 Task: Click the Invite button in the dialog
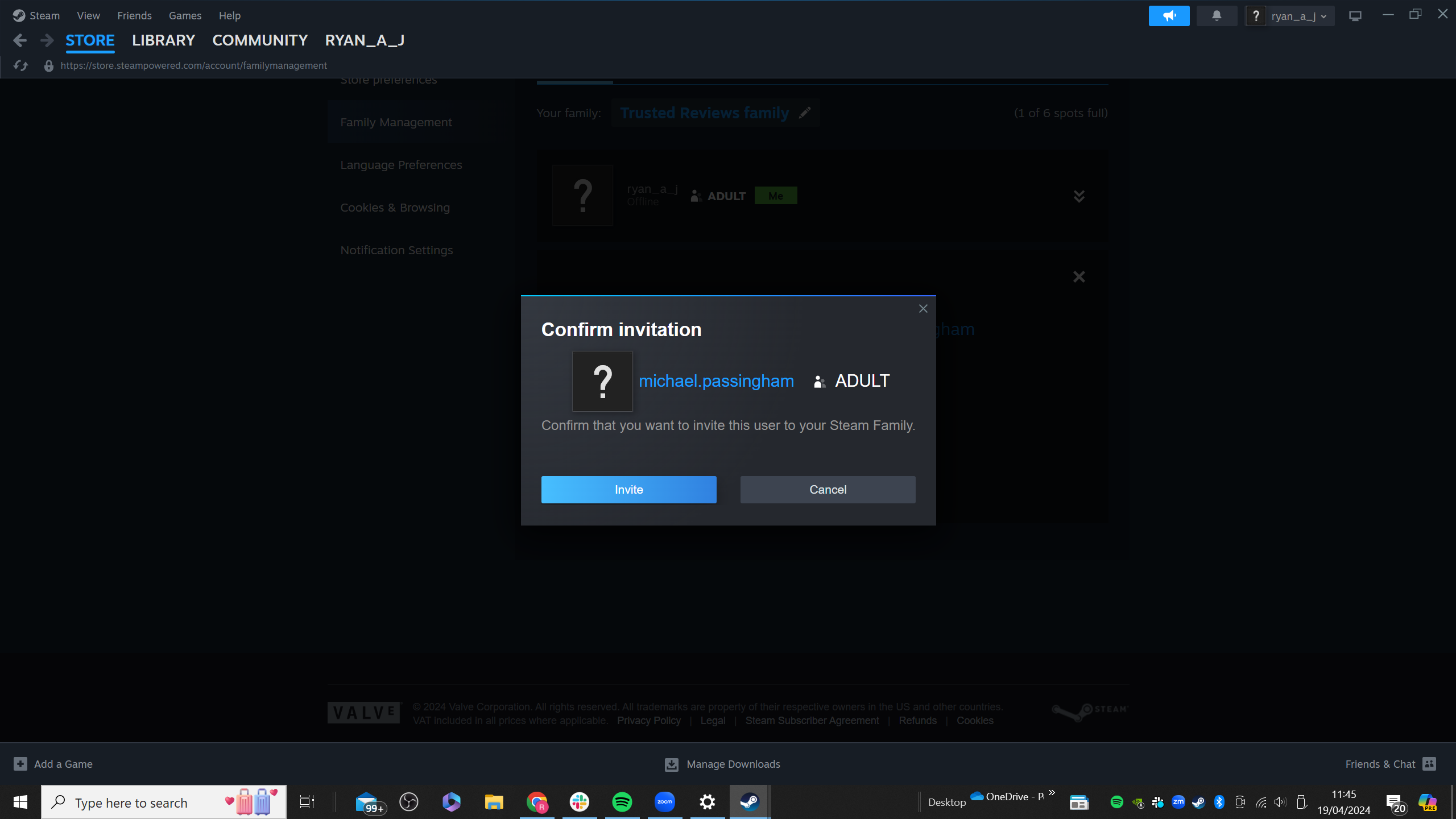[x=628, y=490]
